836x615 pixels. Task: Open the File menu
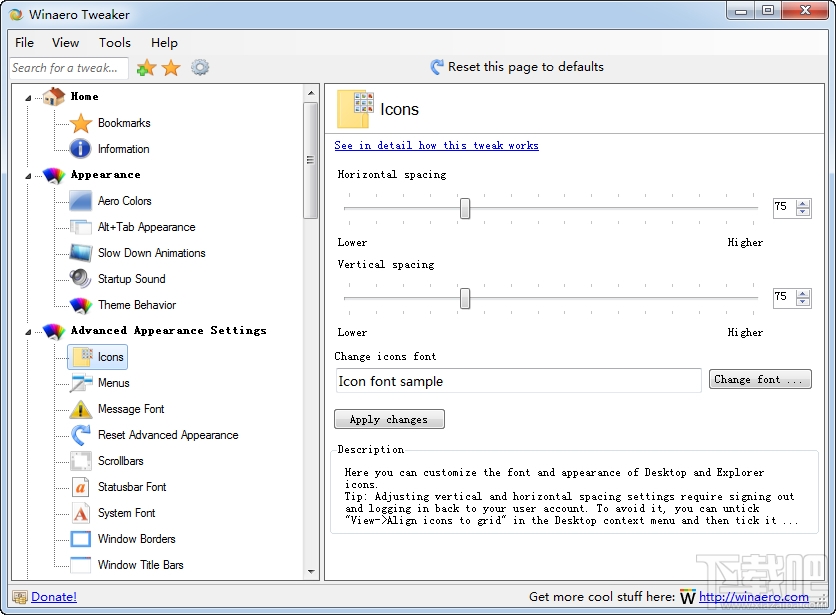(x=25, y=43)
